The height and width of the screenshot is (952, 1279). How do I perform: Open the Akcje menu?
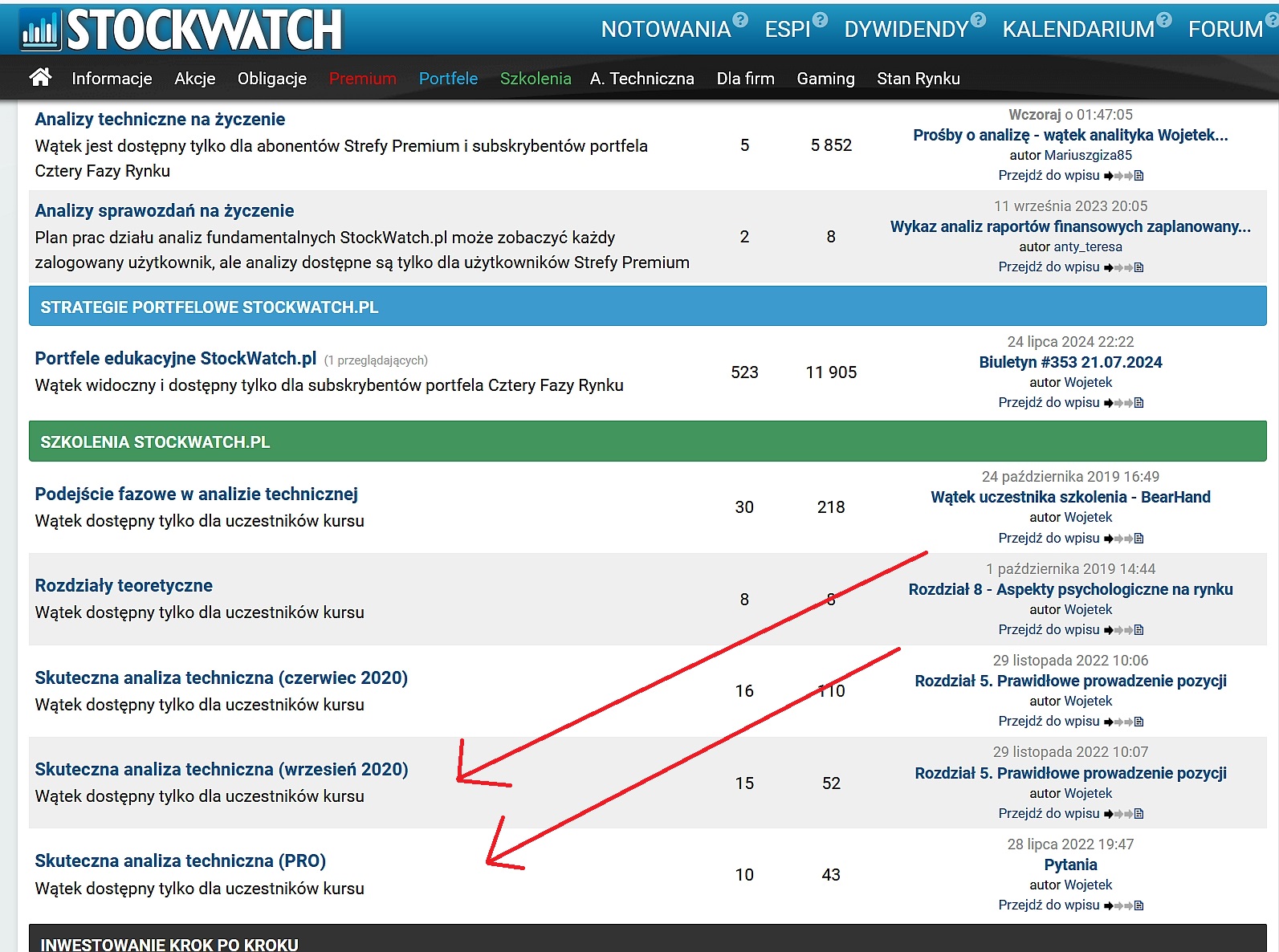pyautogui.click(x=195, y=79)
